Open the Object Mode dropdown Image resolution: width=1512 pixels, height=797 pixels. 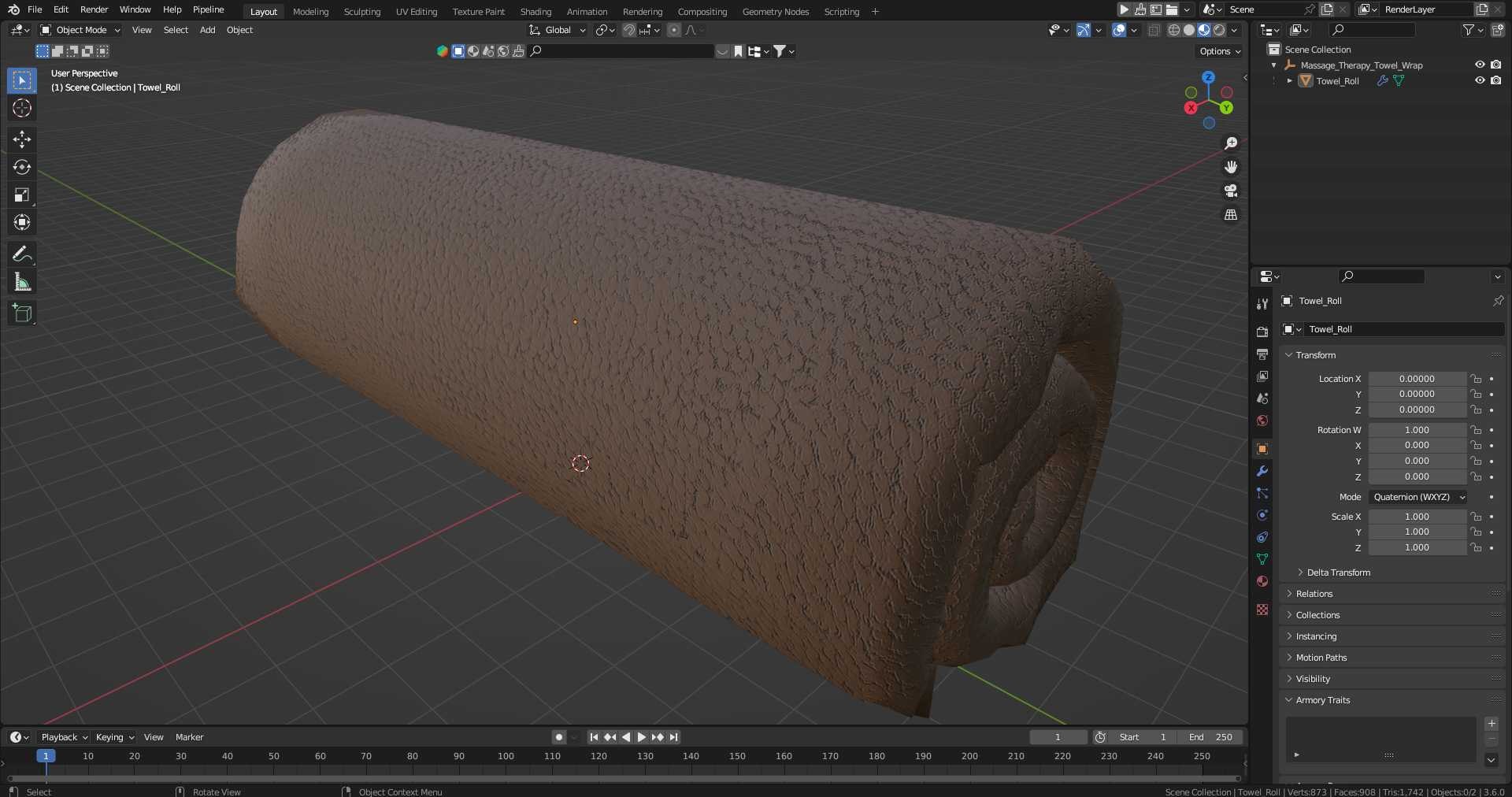80,30
